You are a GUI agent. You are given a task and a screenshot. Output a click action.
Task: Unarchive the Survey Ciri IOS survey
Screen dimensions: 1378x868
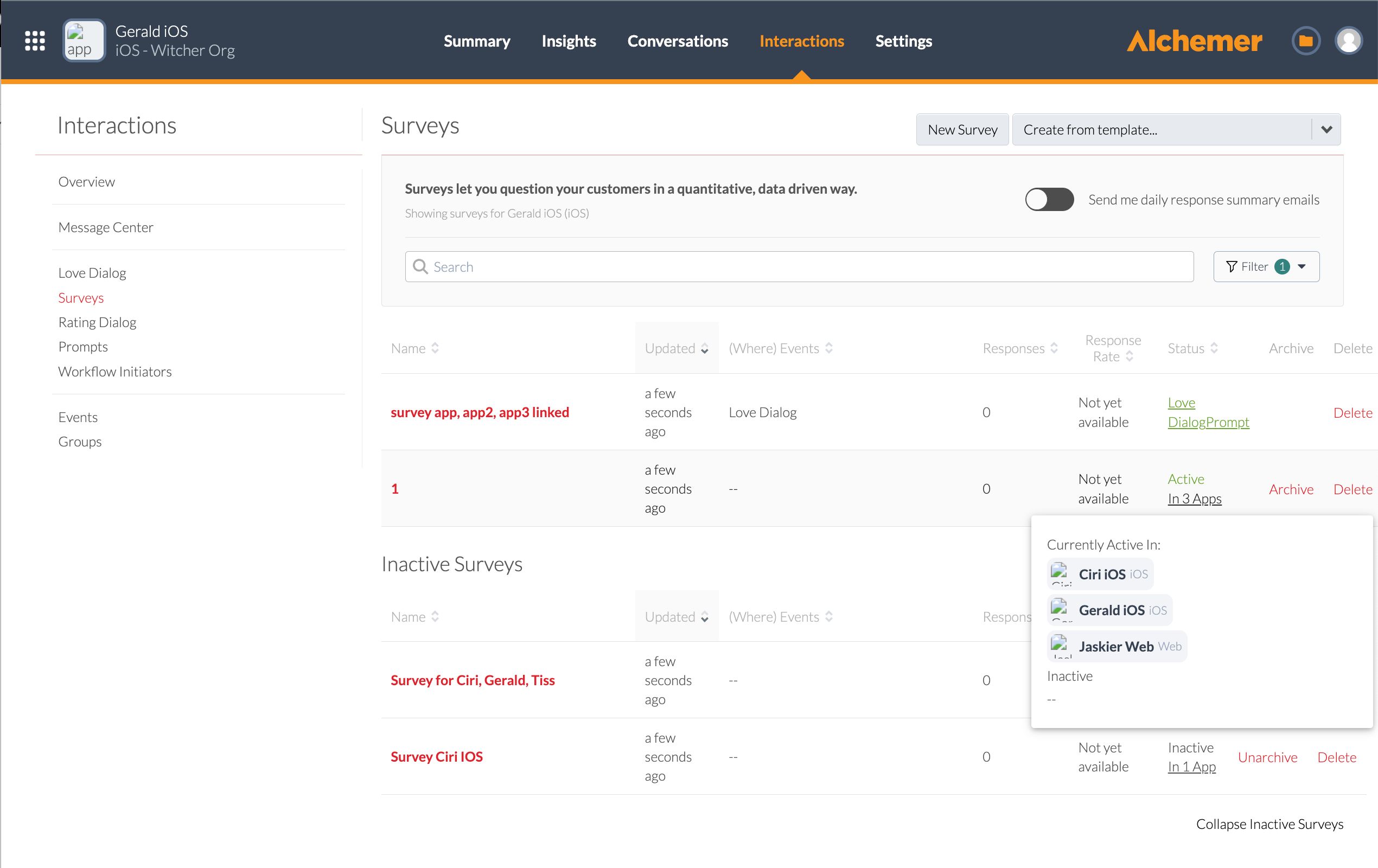[x=1267, y=756]
